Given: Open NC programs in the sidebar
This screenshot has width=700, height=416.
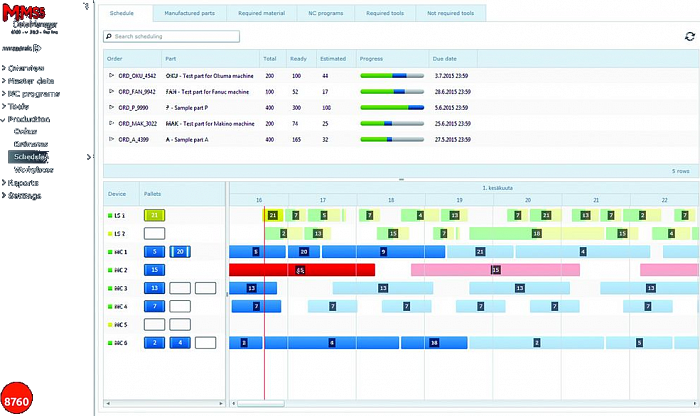Looking at the screenshot, I should 33,94.
